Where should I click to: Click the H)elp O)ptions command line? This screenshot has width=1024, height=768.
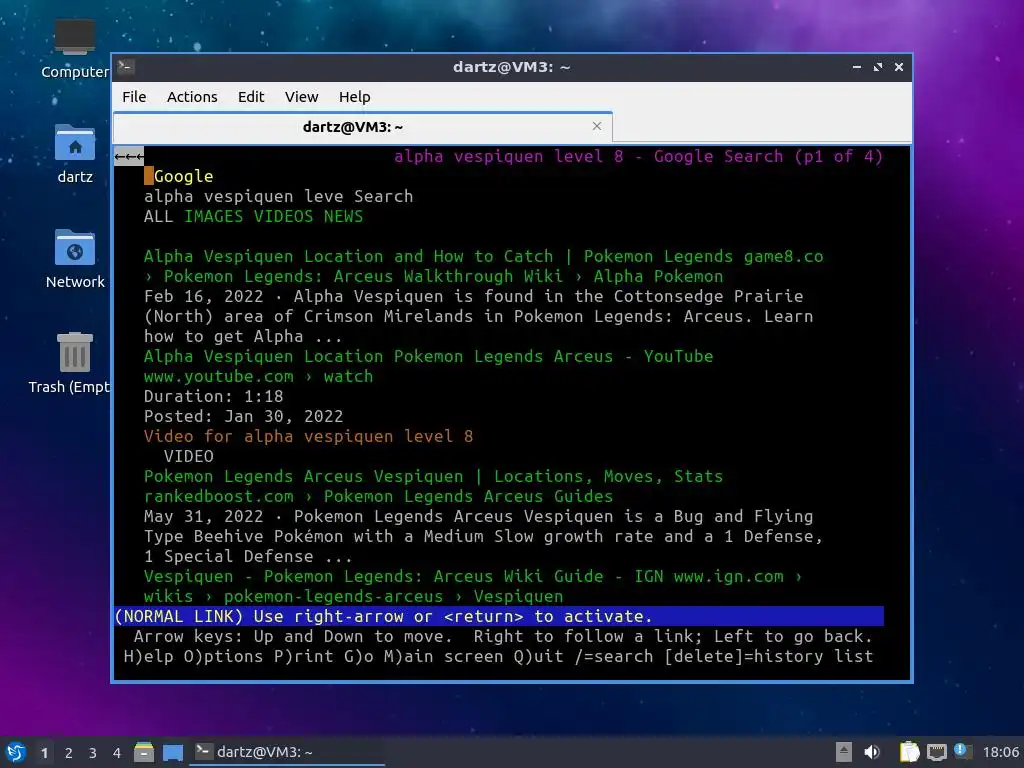point(498,656)
